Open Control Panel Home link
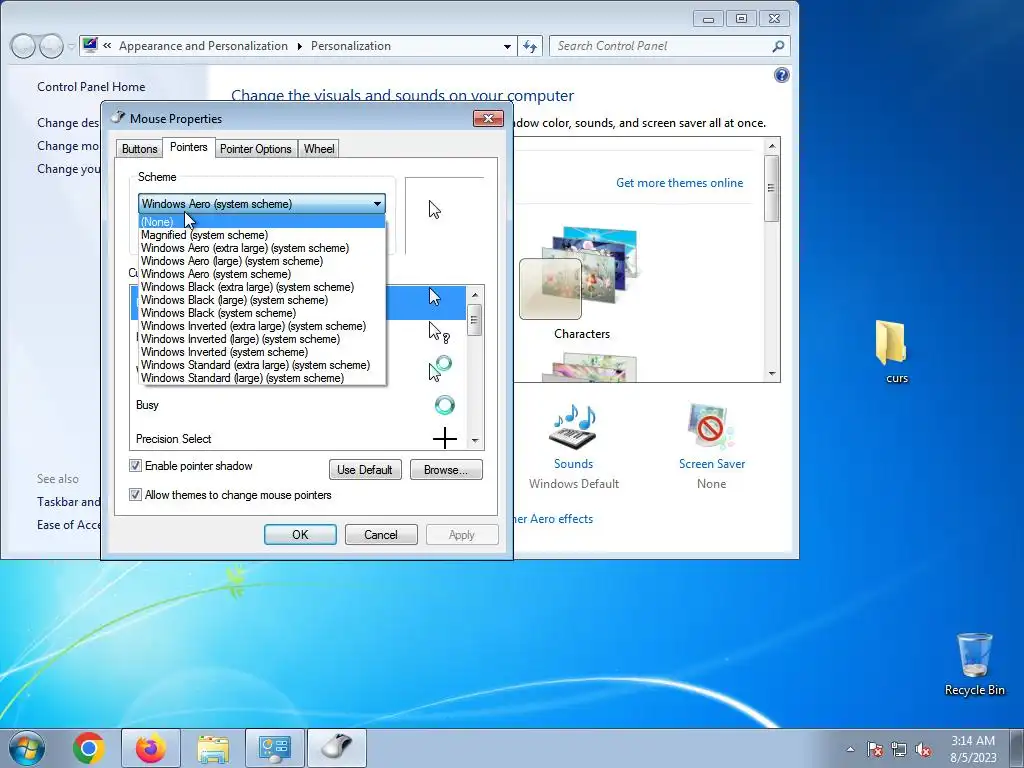 [x=91, y=87]
